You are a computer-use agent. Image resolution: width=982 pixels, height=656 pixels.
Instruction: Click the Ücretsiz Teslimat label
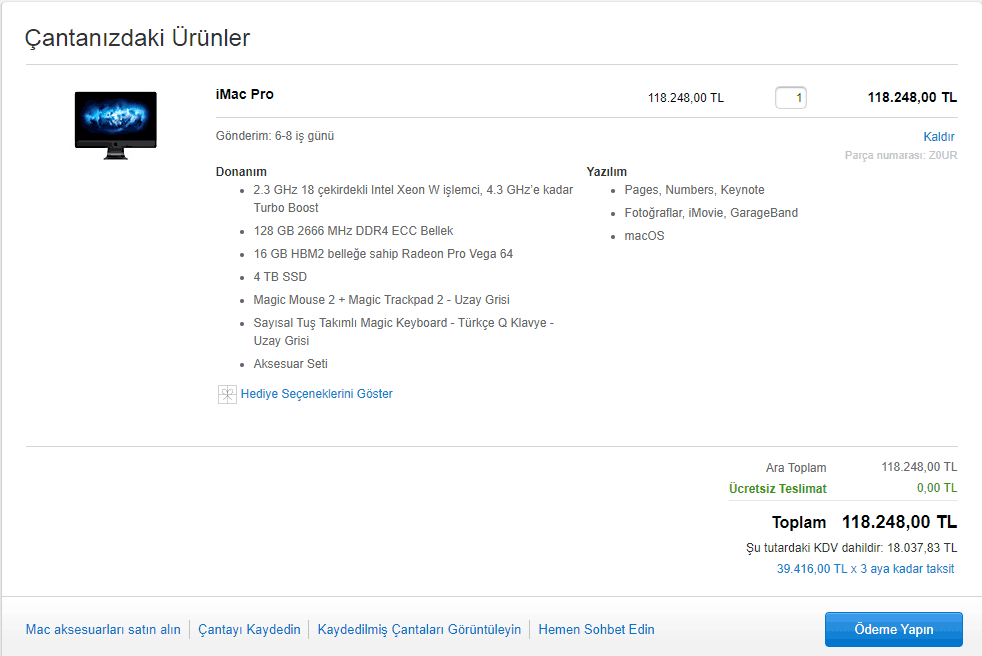(777, 489)
